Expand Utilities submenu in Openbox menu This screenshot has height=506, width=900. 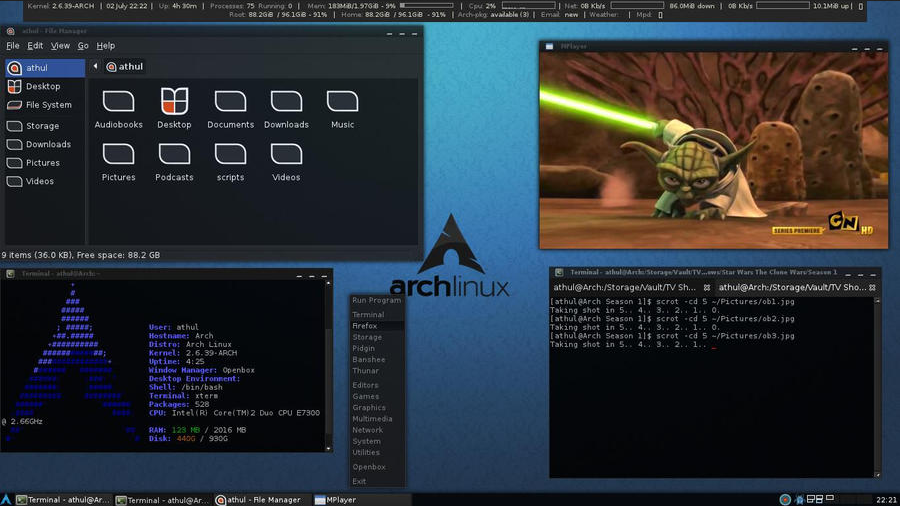(377, 452)
